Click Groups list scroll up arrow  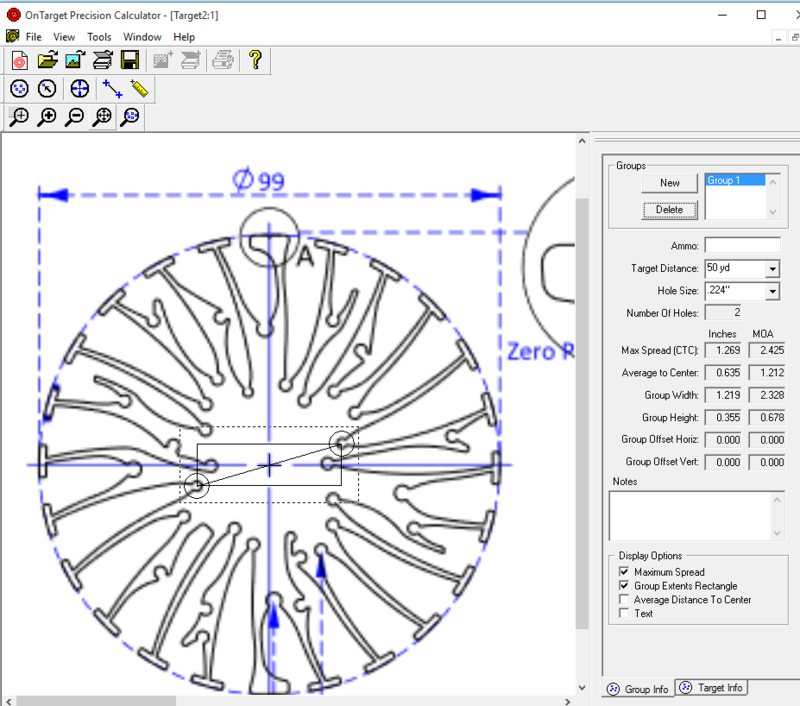point(773,182)
